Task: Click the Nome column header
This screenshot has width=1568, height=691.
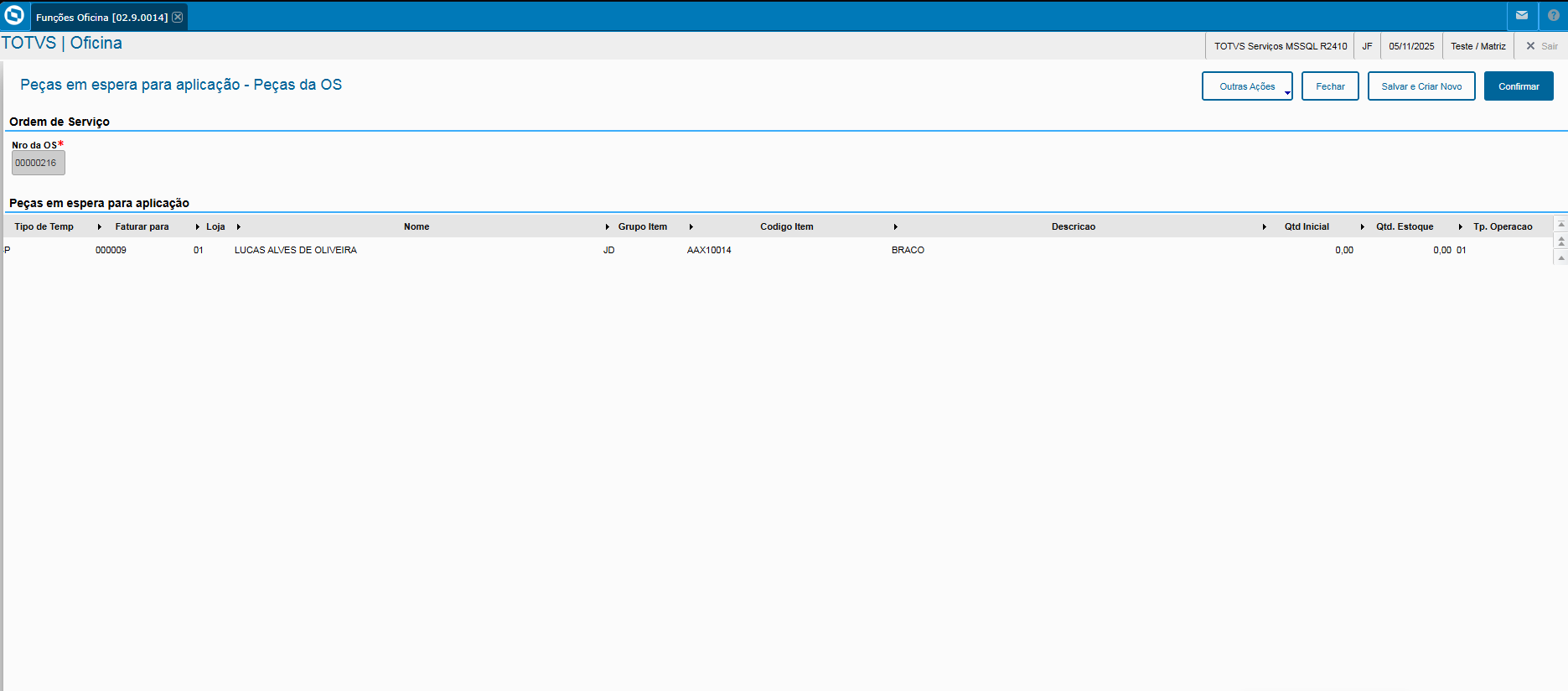Action: (x=417, y=226)
